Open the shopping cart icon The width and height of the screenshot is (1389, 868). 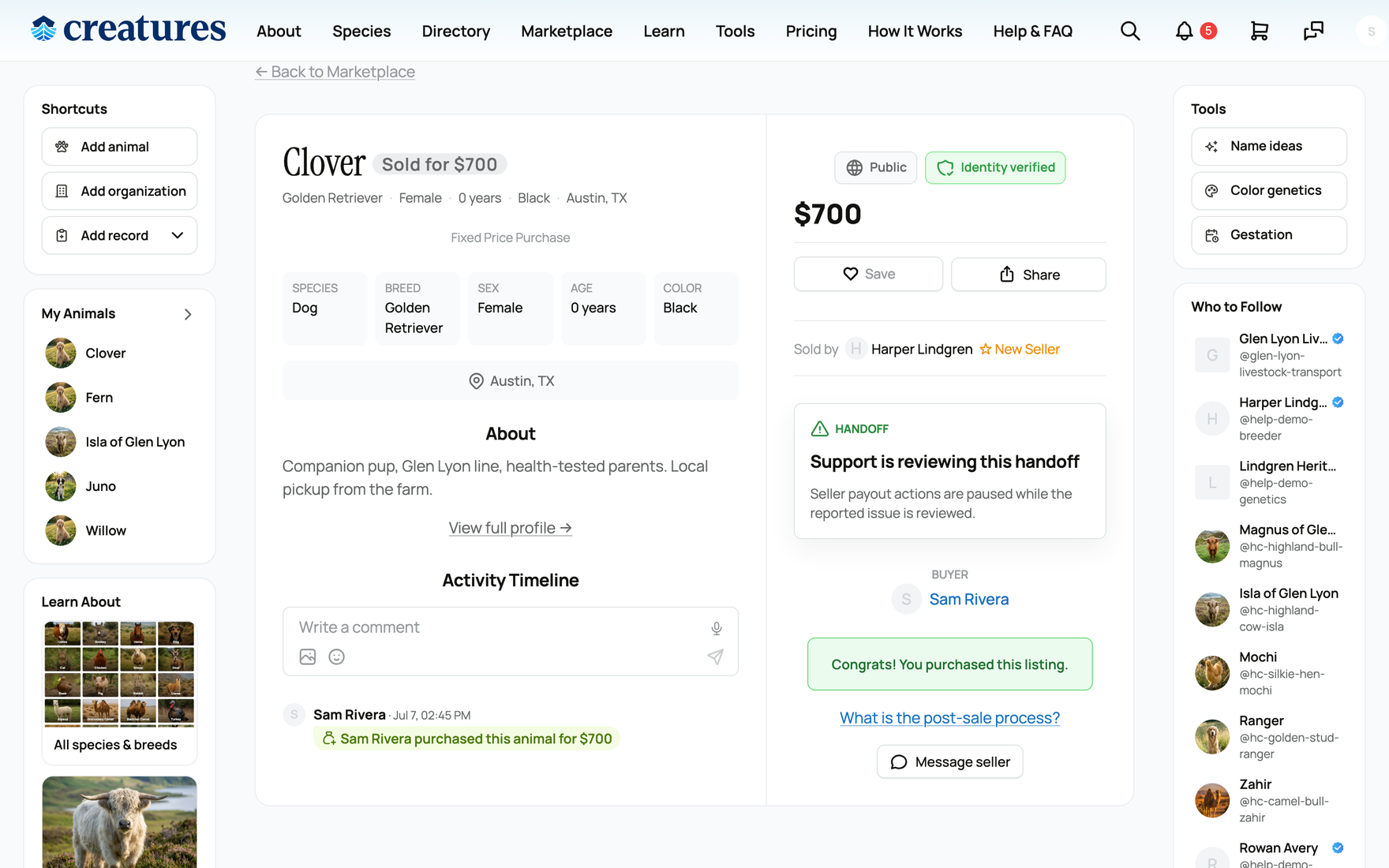click(x=1260, y=31)
